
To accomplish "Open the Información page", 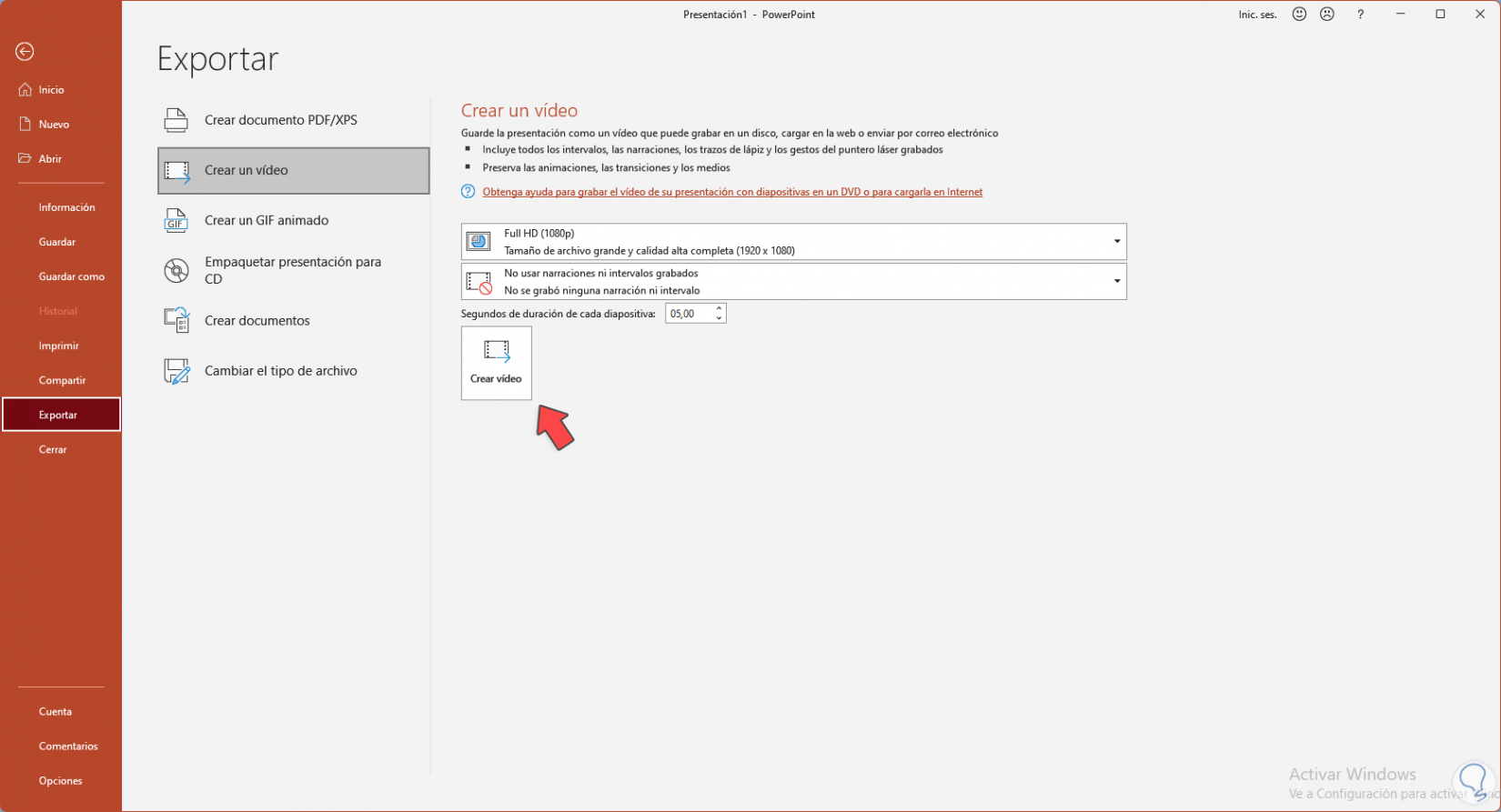I will pos(61,207).
